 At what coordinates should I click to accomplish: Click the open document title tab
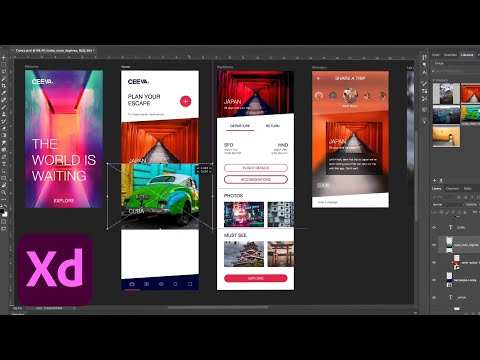point(54,51)
